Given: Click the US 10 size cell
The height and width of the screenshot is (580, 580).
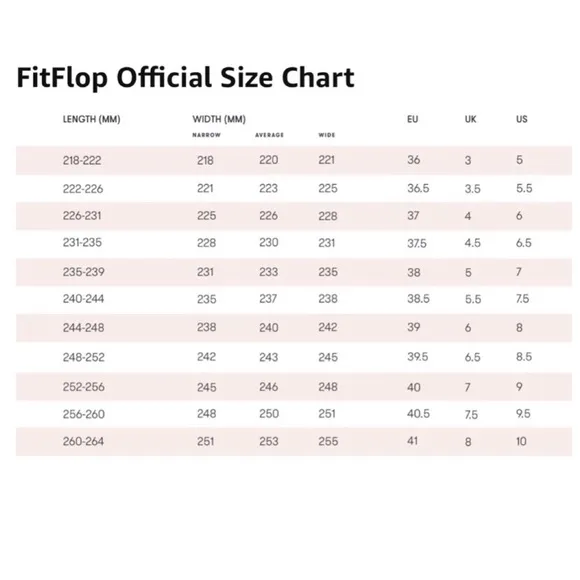Looking at the screenshot, I should [521, 441].
